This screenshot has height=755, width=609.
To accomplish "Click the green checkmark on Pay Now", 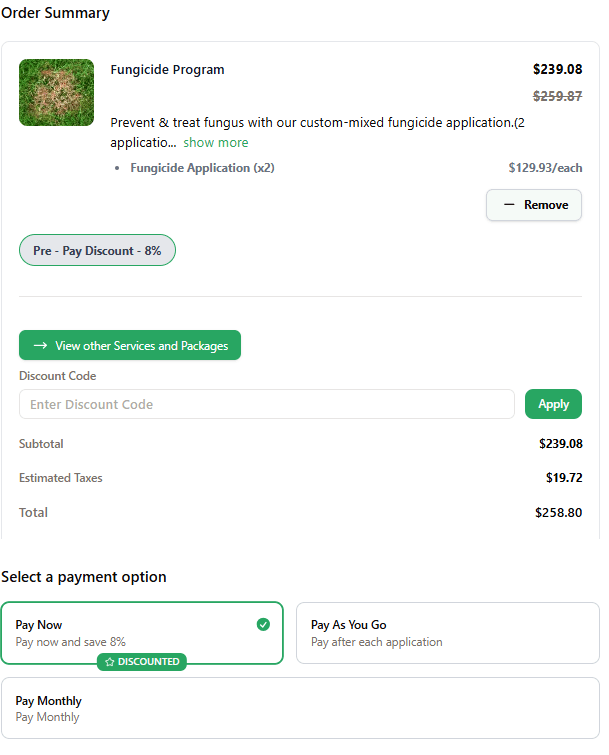I will coord(263,625).
